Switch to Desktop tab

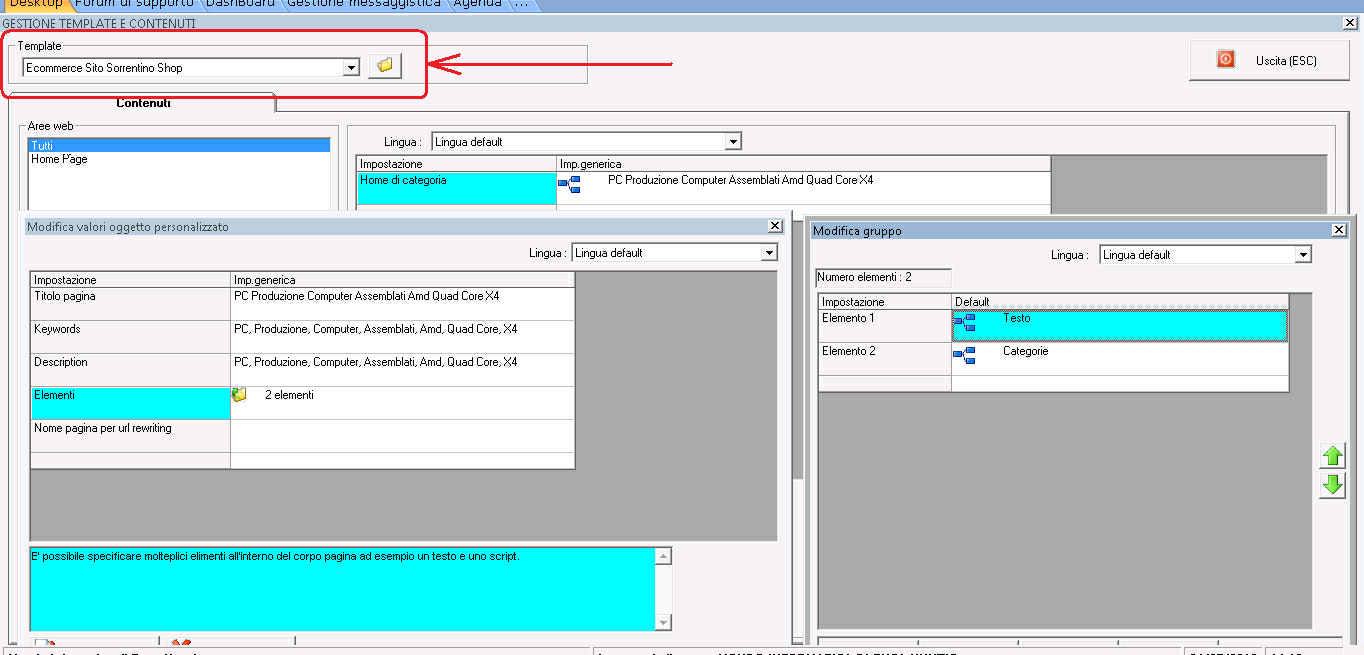pyautogui.click(x=35, y=4)
